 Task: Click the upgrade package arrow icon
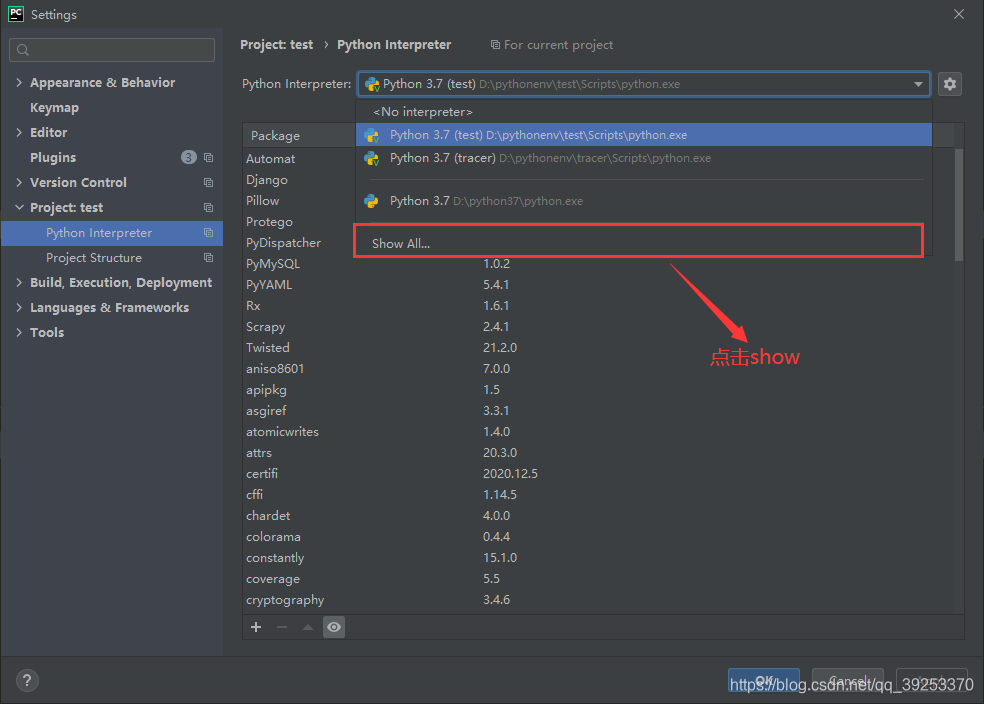pos(308,627)
